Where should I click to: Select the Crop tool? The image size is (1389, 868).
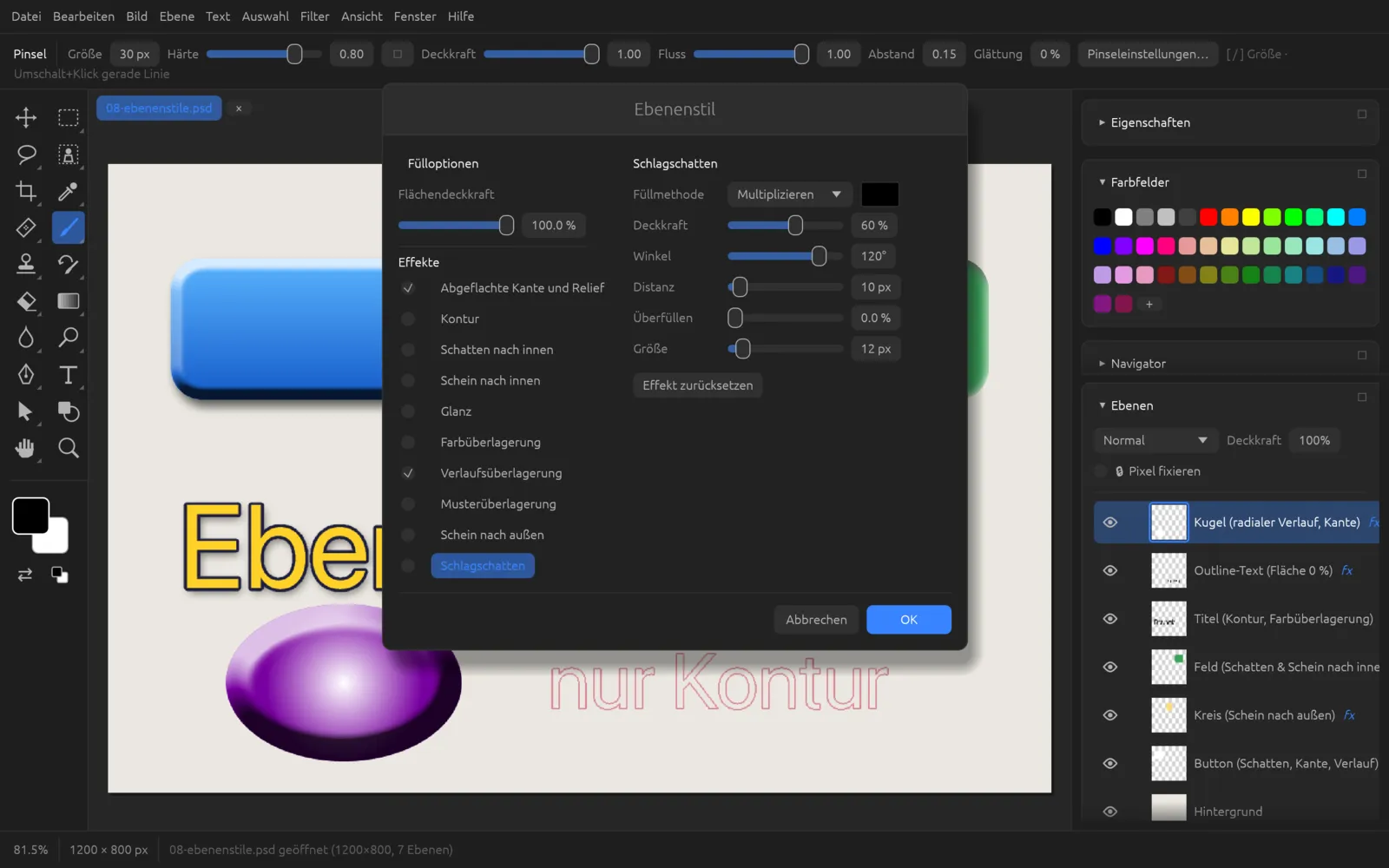pos(26,191)
